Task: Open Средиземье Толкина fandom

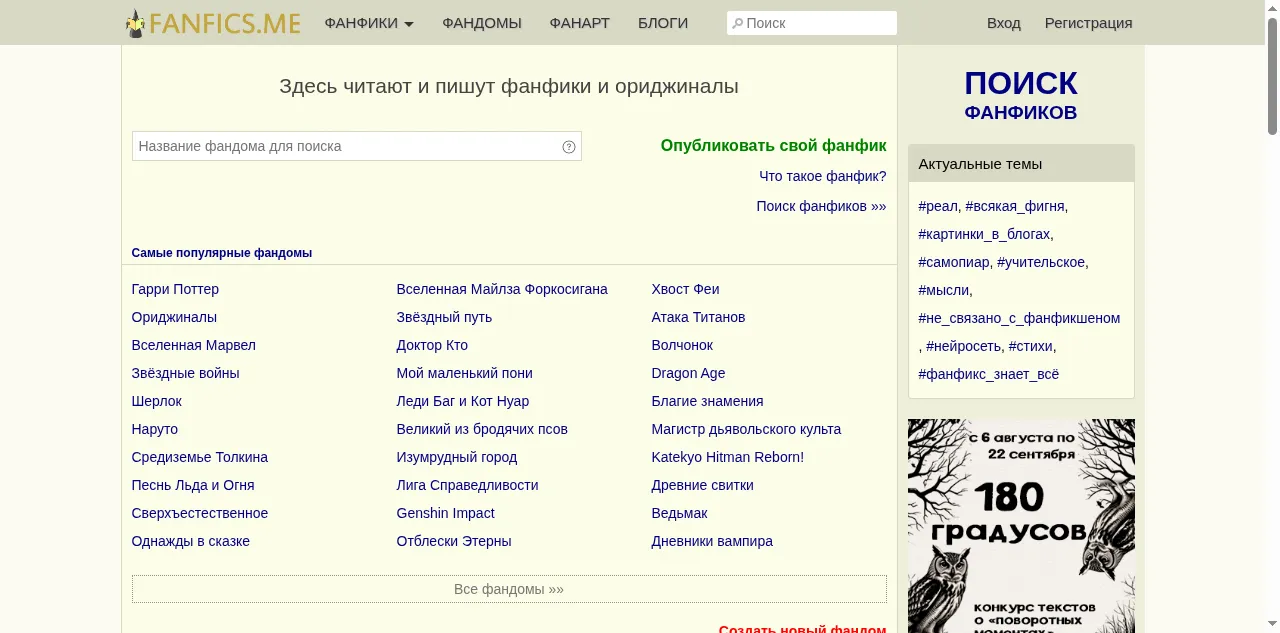Action: (x=200, y=457)
